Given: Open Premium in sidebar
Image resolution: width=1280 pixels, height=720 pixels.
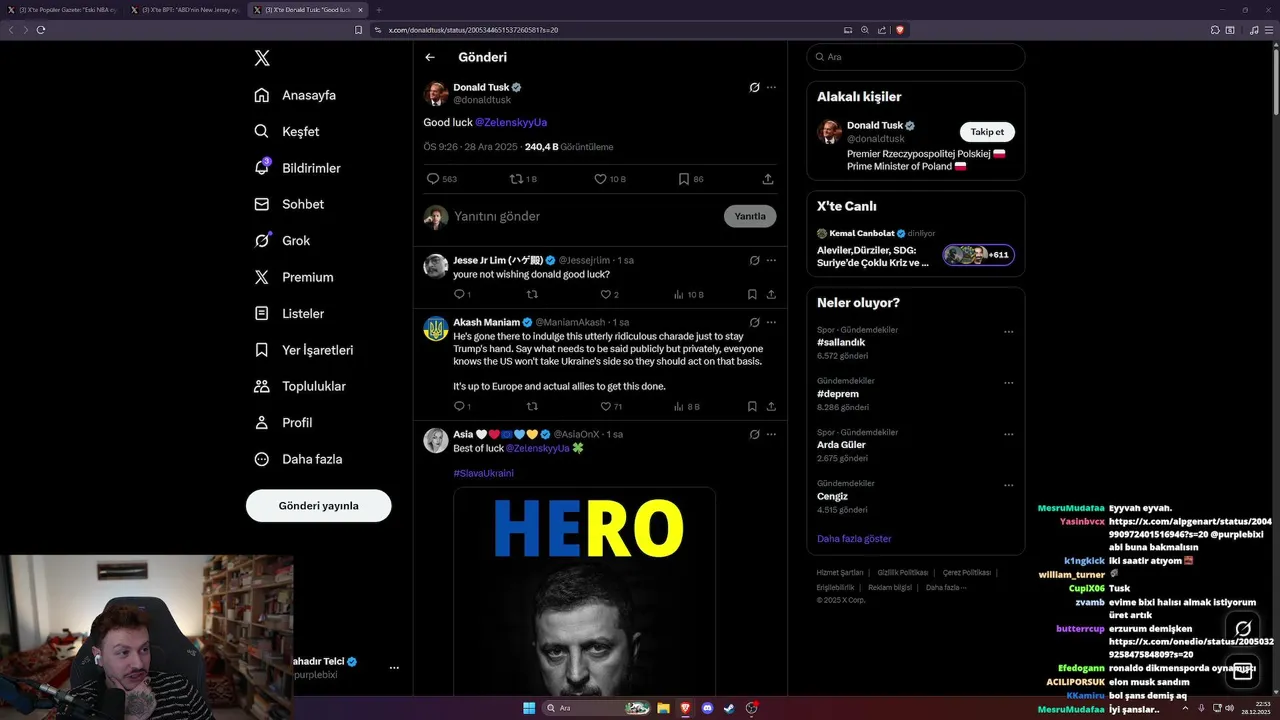Looking at the screenshot, I should point(293,277).
